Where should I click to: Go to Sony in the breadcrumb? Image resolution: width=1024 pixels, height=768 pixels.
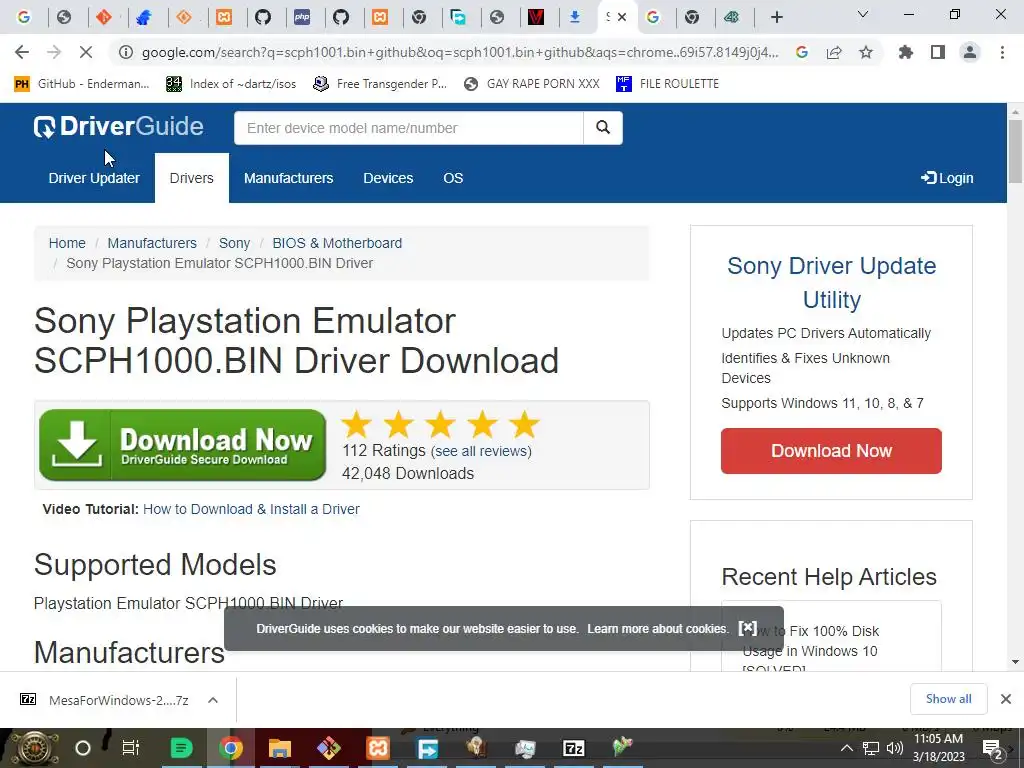[234, 243]
